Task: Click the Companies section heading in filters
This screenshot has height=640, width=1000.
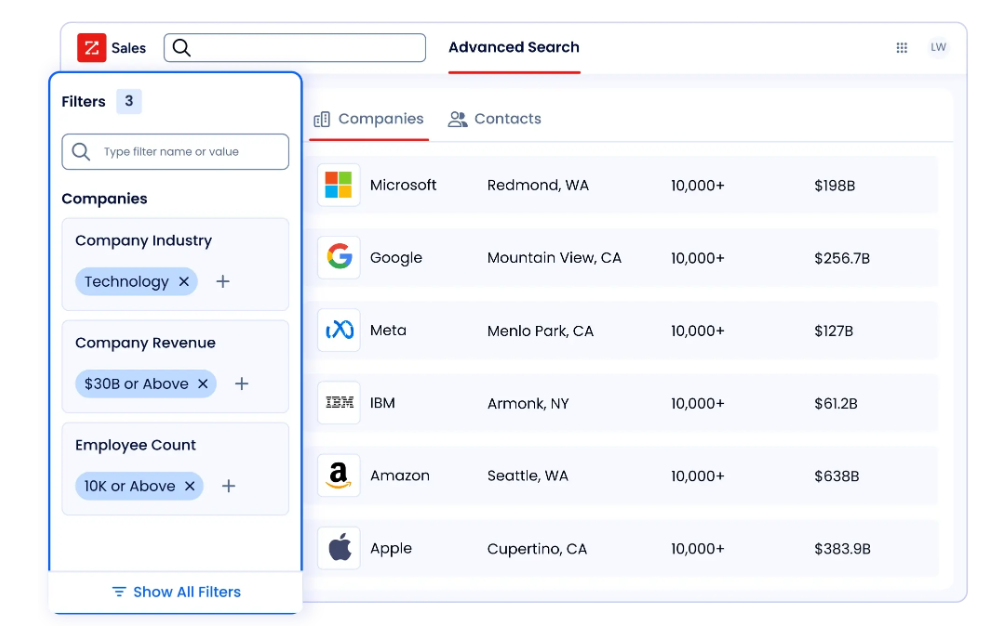Action: [x=105, y=199]
